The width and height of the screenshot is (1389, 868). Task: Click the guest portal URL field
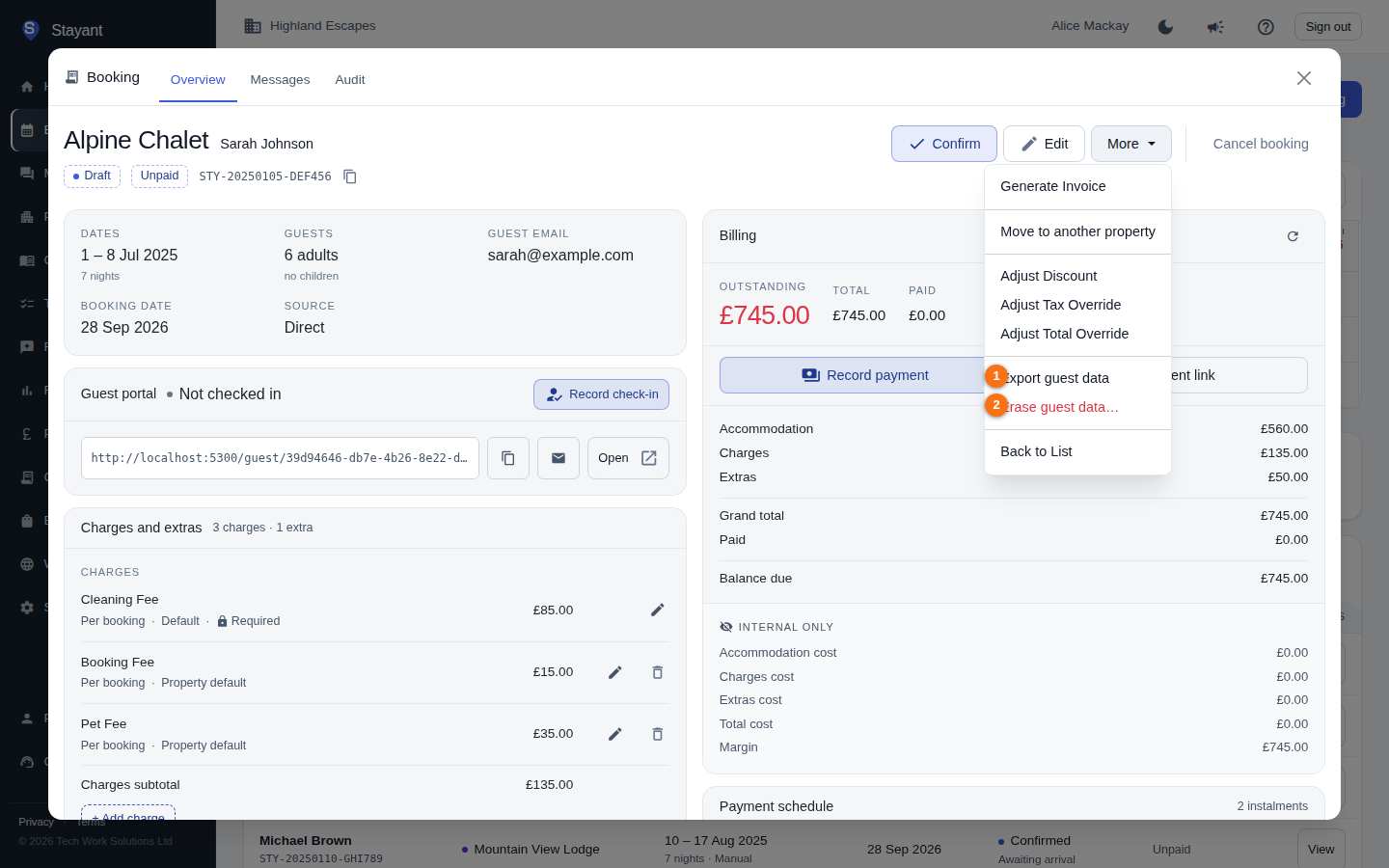click(280, 458)
